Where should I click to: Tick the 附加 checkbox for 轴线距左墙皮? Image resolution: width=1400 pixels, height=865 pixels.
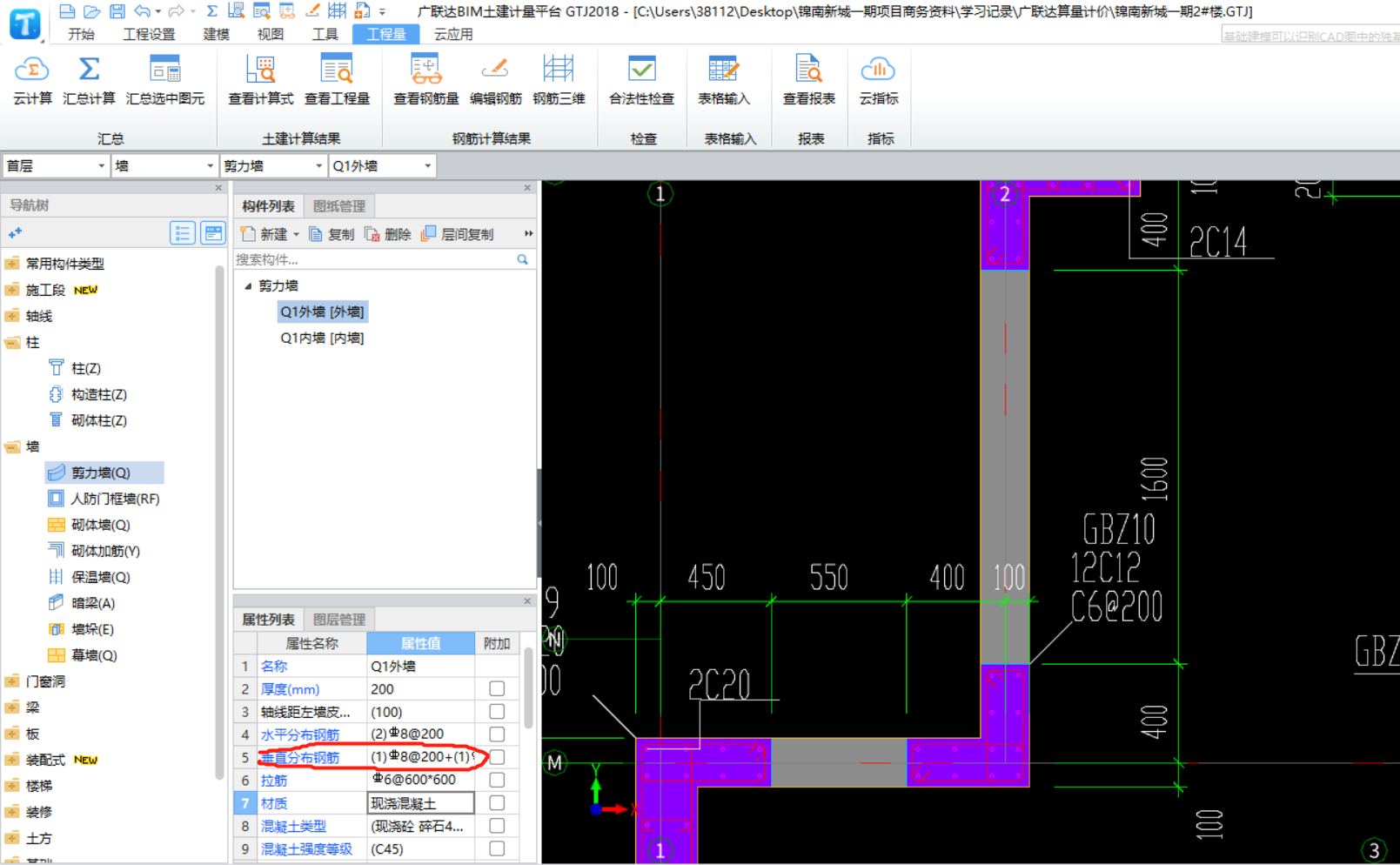click(x=497, y=711)
